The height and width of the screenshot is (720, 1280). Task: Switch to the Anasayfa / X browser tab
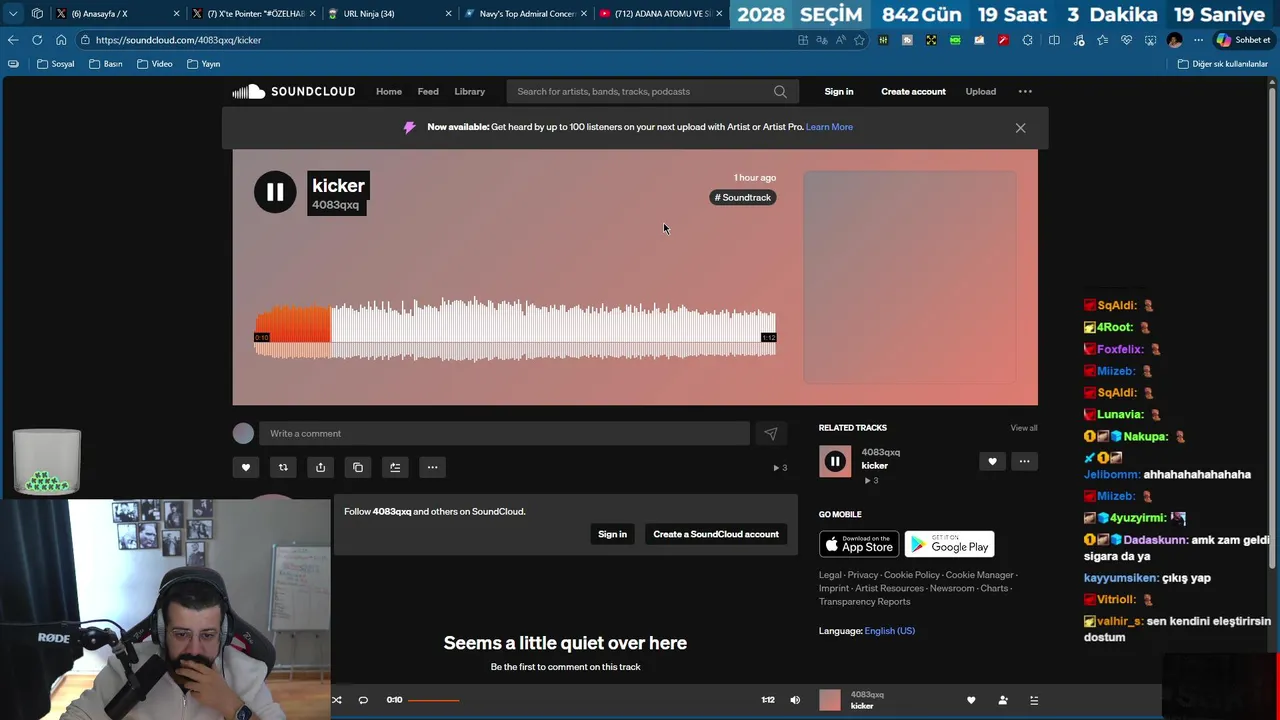click(x=118, y=14)
